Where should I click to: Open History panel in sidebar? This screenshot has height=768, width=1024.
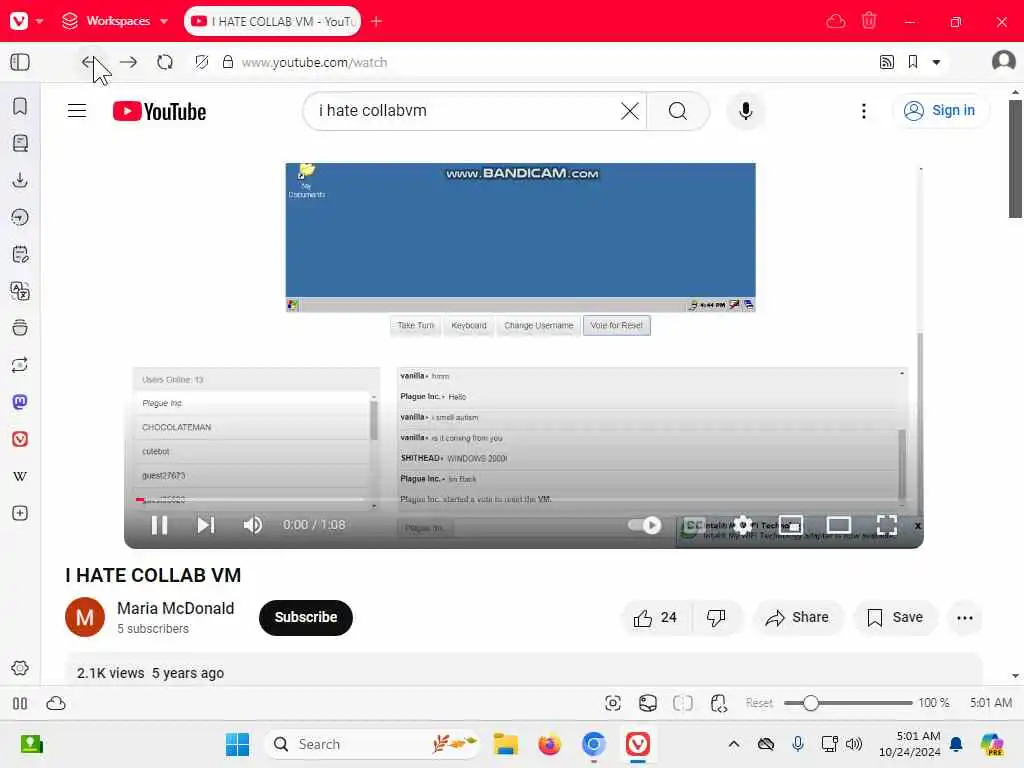pyautogui.click(x=20, y=217)
